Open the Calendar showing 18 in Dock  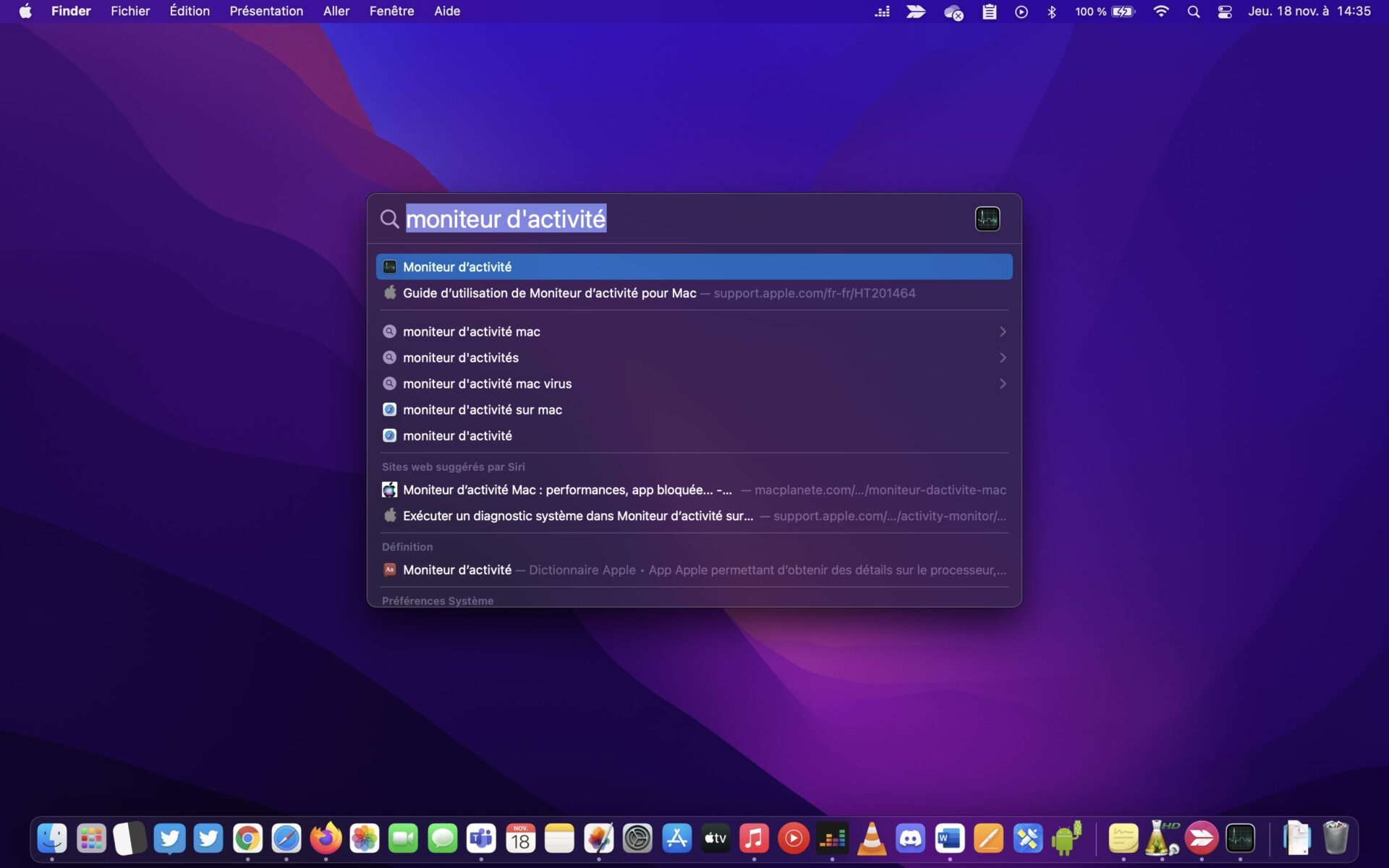pyautogui.click(x=521, y=838)
